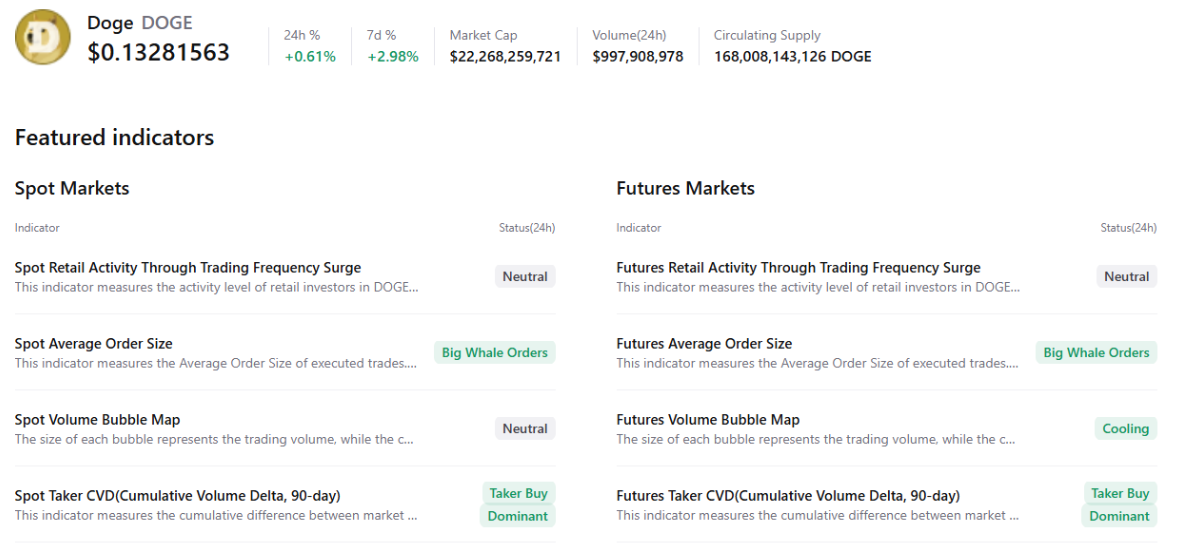Image resolution: width=1204 pixels, height=549 pixels.
Task: Click Futures Markets Big Whale Orders badge
Action: (1096, 353)
